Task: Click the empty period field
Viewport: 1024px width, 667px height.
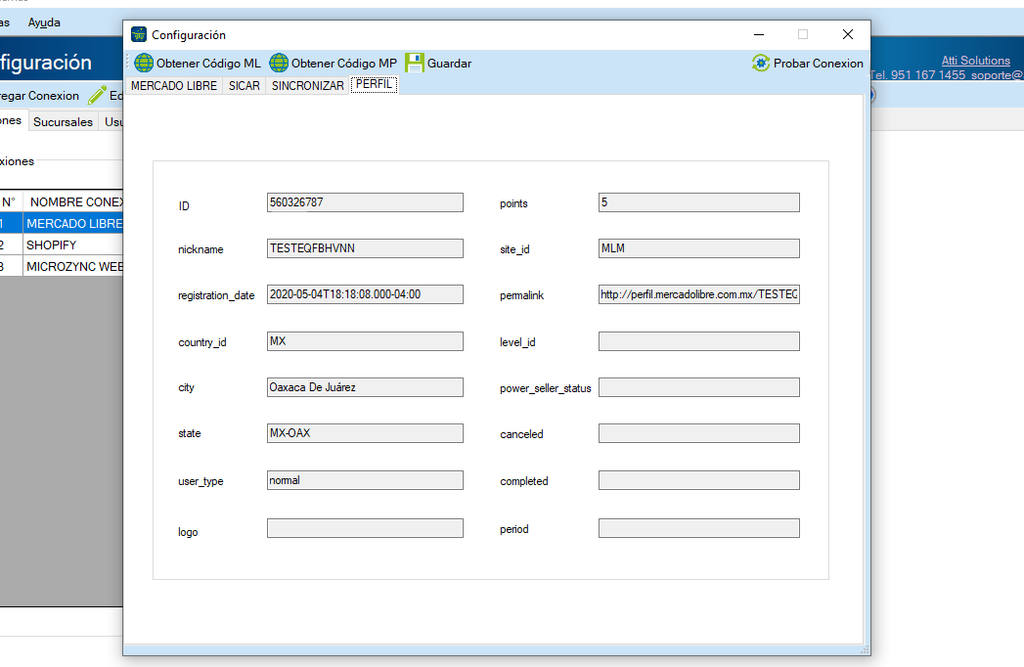Action: click(699, 528)
